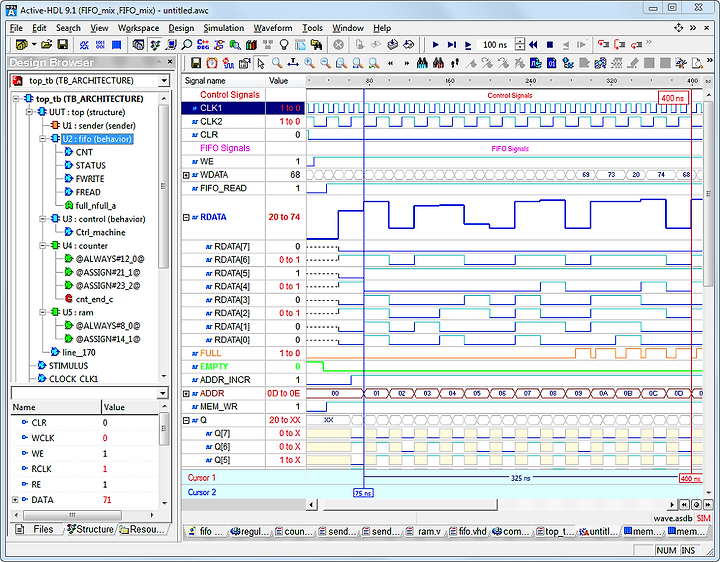Screen dimensions: 720x562
Task: Switch to the Structure tab
Action: pos(90,529)
